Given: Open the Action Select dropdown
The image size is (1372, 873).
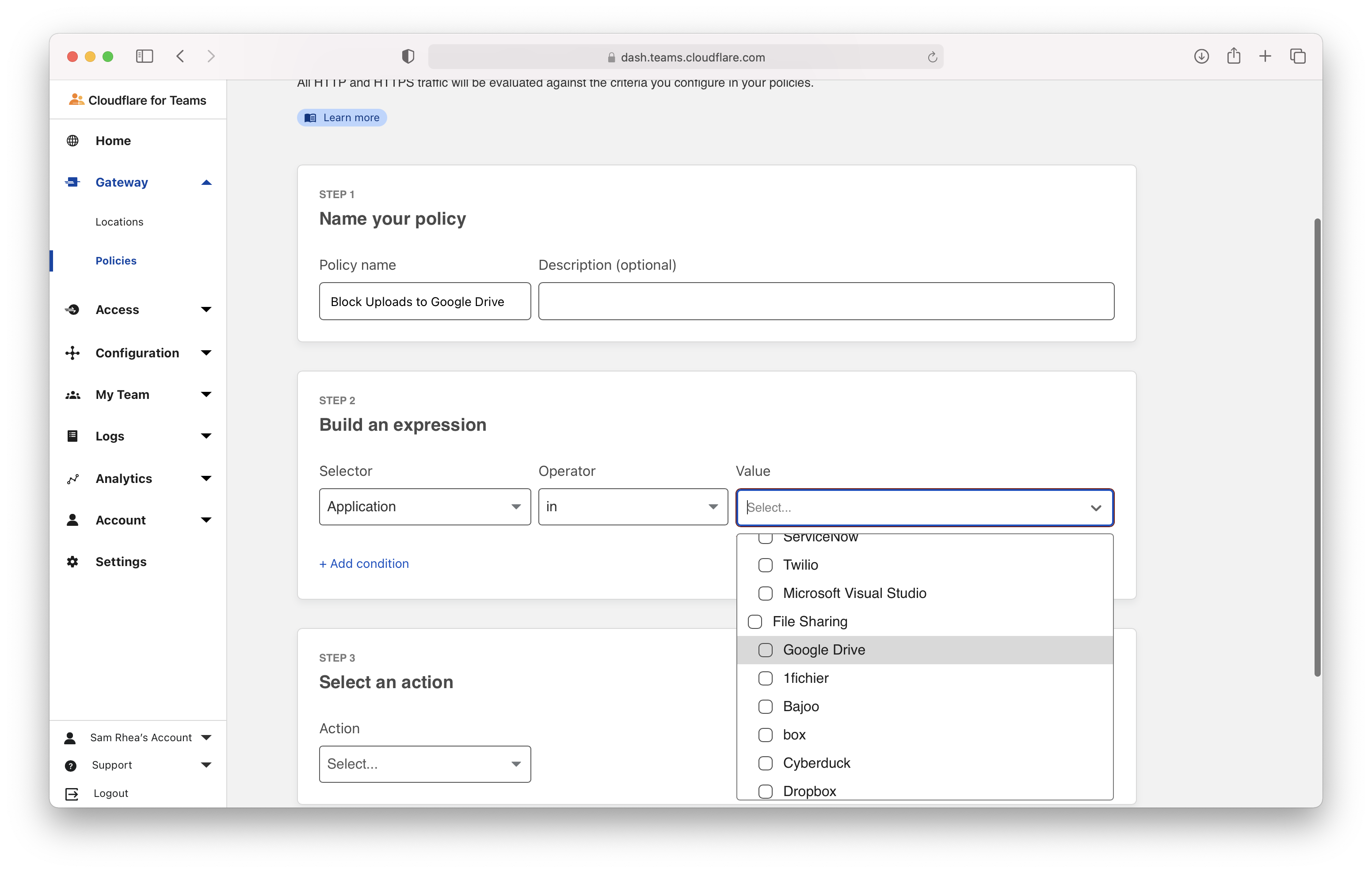Looking at the screenshot, I should (424, 764).
